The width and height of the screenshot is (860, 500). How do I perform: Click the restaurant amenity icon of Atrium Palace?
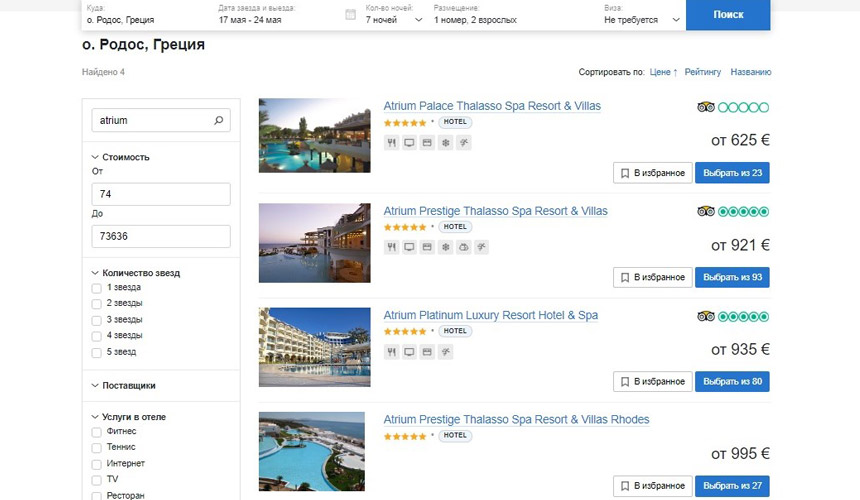(391, 143)
